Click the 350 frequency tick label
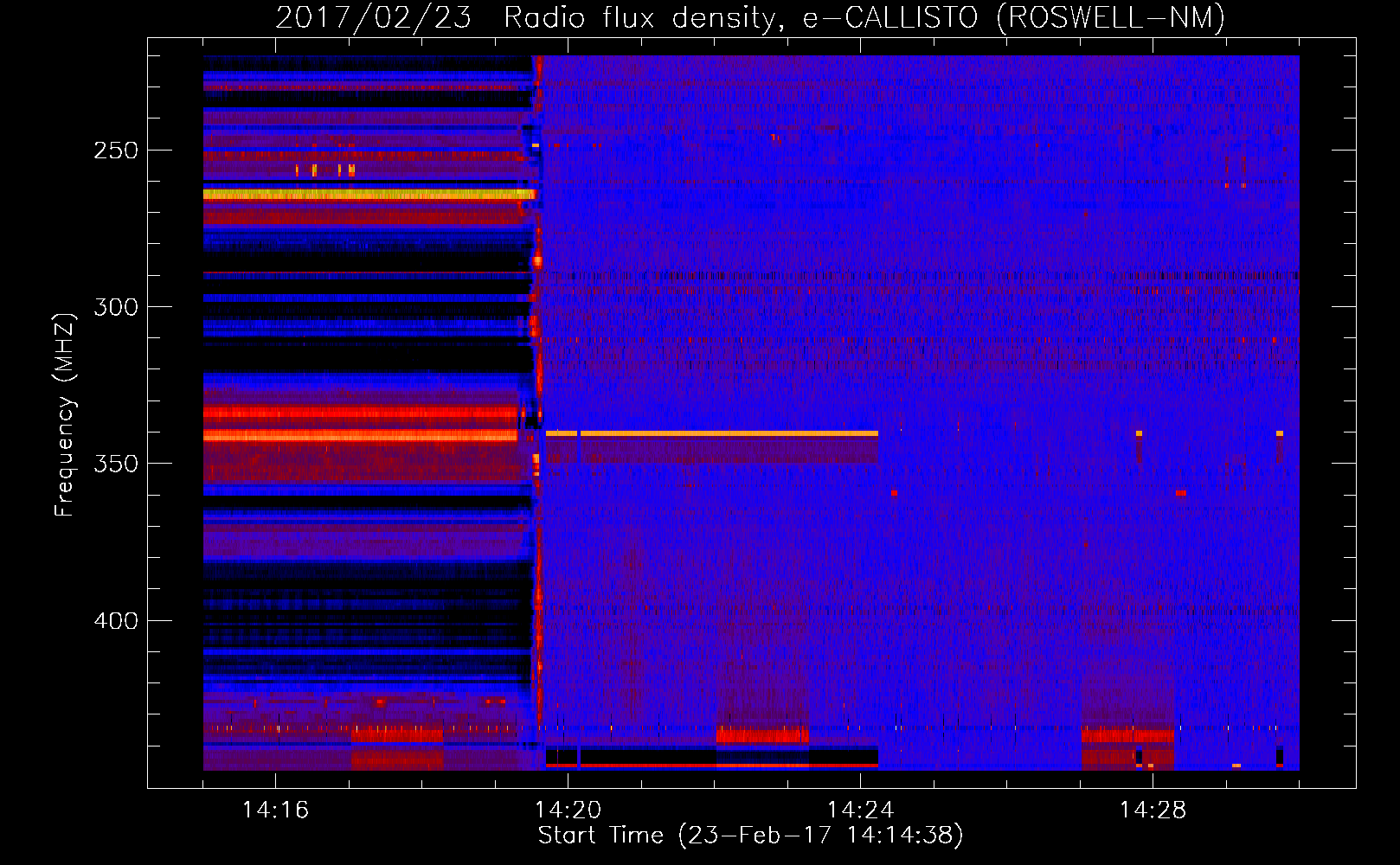Viewport: 1400px width, 865px height. pyautogui.click(x=116, y=464)
